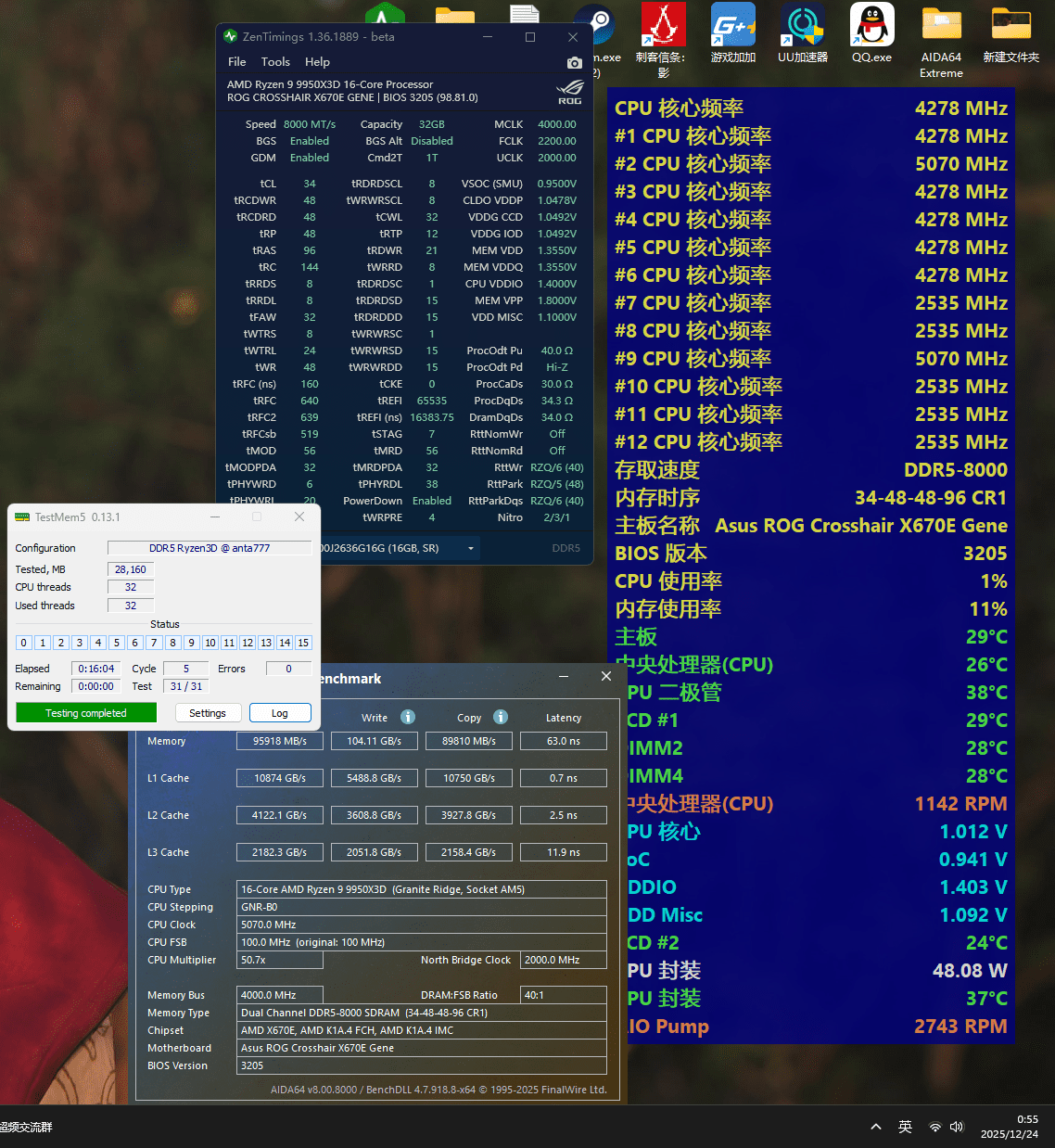
Task: Click the AIO Pump 2743 RPM row
Action: [x=819, y=1027]
